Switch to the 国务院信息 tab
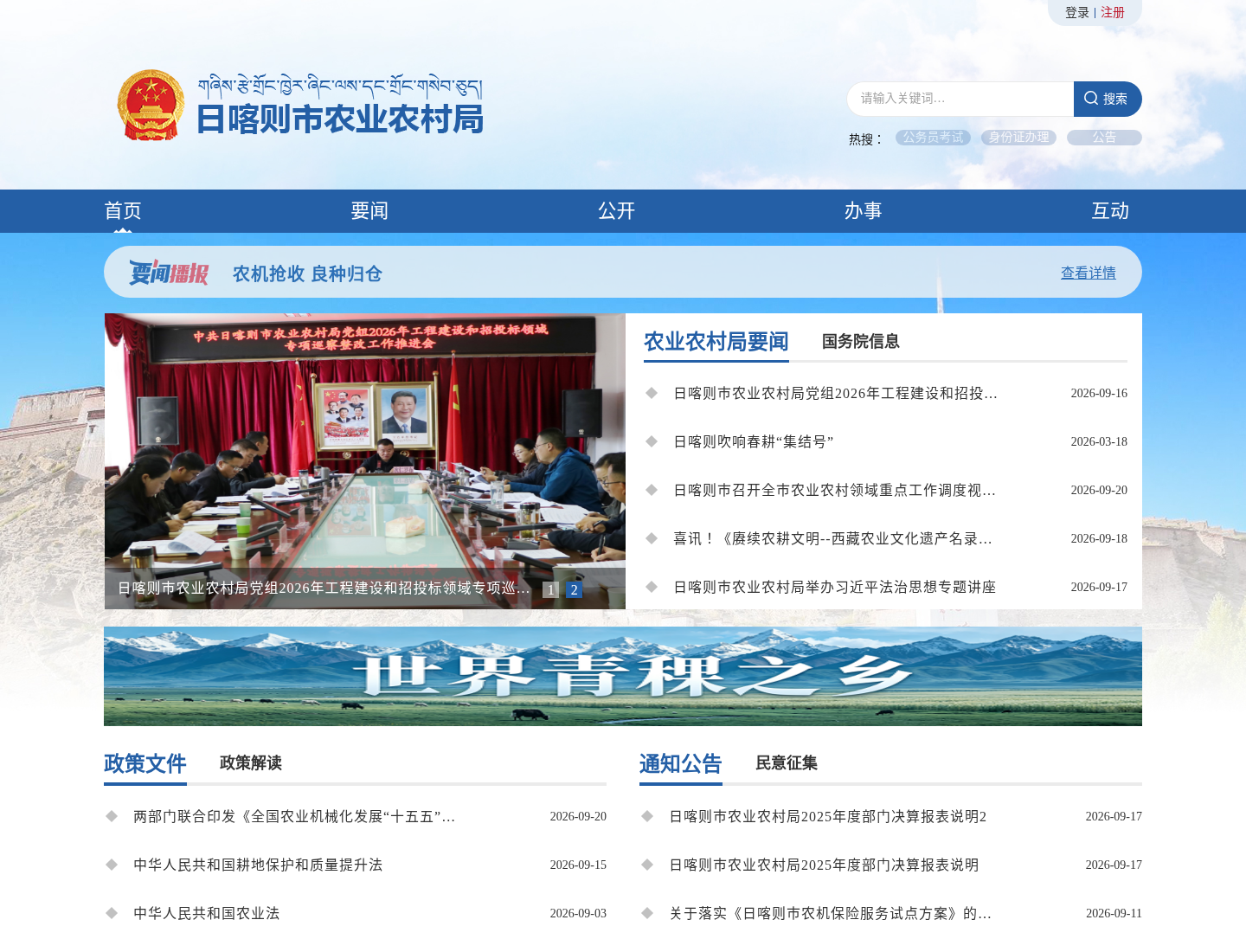The height and width of the screenshot is (952, 1246). 861,342
